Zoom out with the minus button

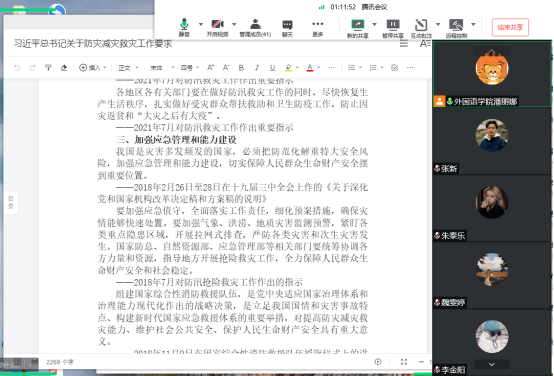click(421, 362)
